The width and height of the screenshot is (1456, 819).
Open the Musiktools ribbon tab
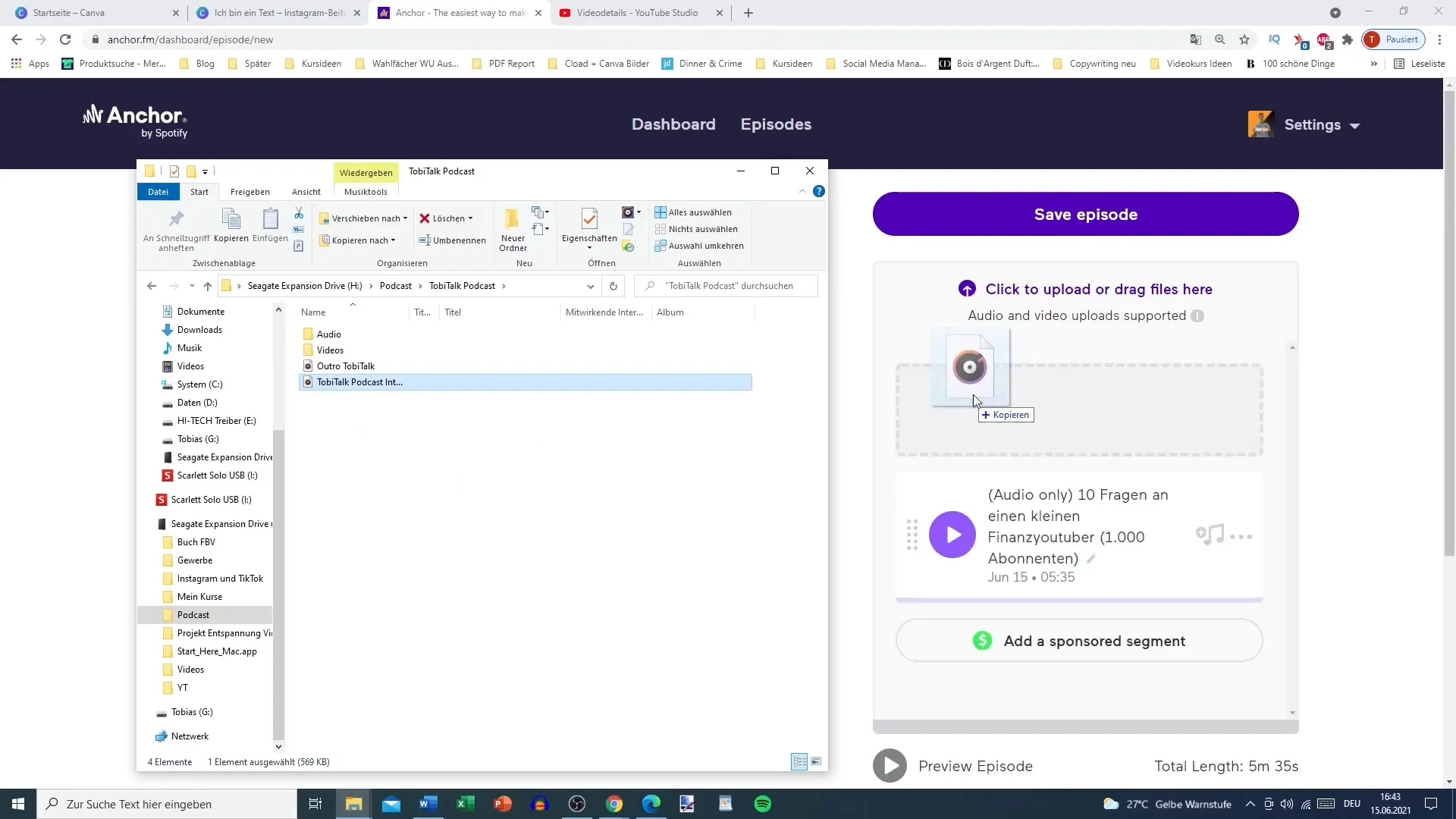366,192
